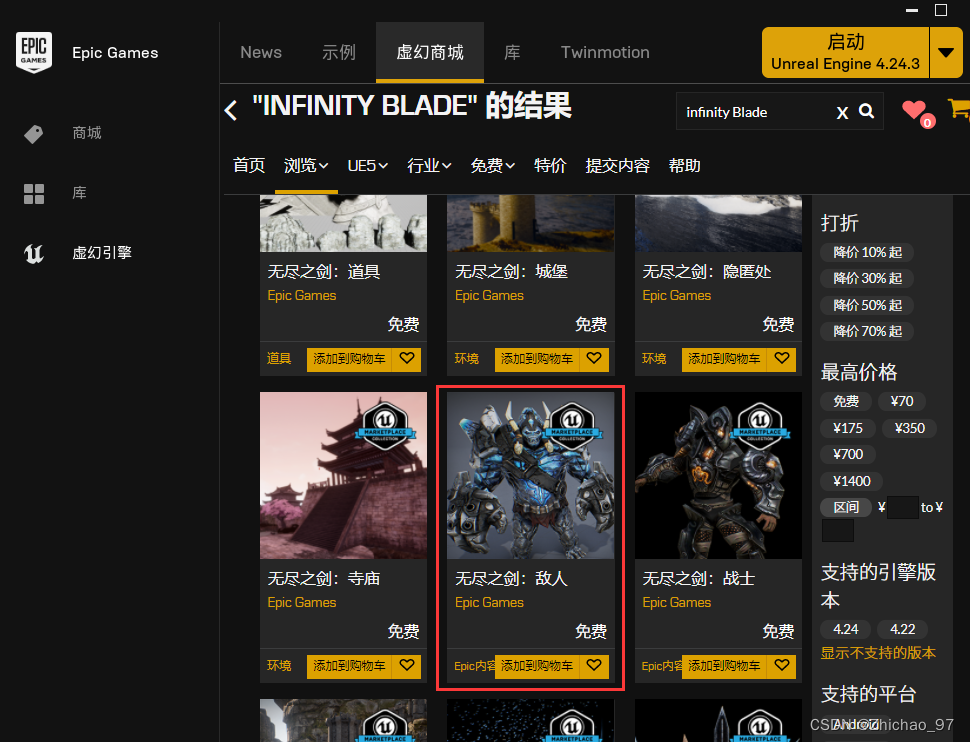Screen dimensions: 970x742
Task: Add 无尽之剑：道具 to cart
Action: pos(349,359)
